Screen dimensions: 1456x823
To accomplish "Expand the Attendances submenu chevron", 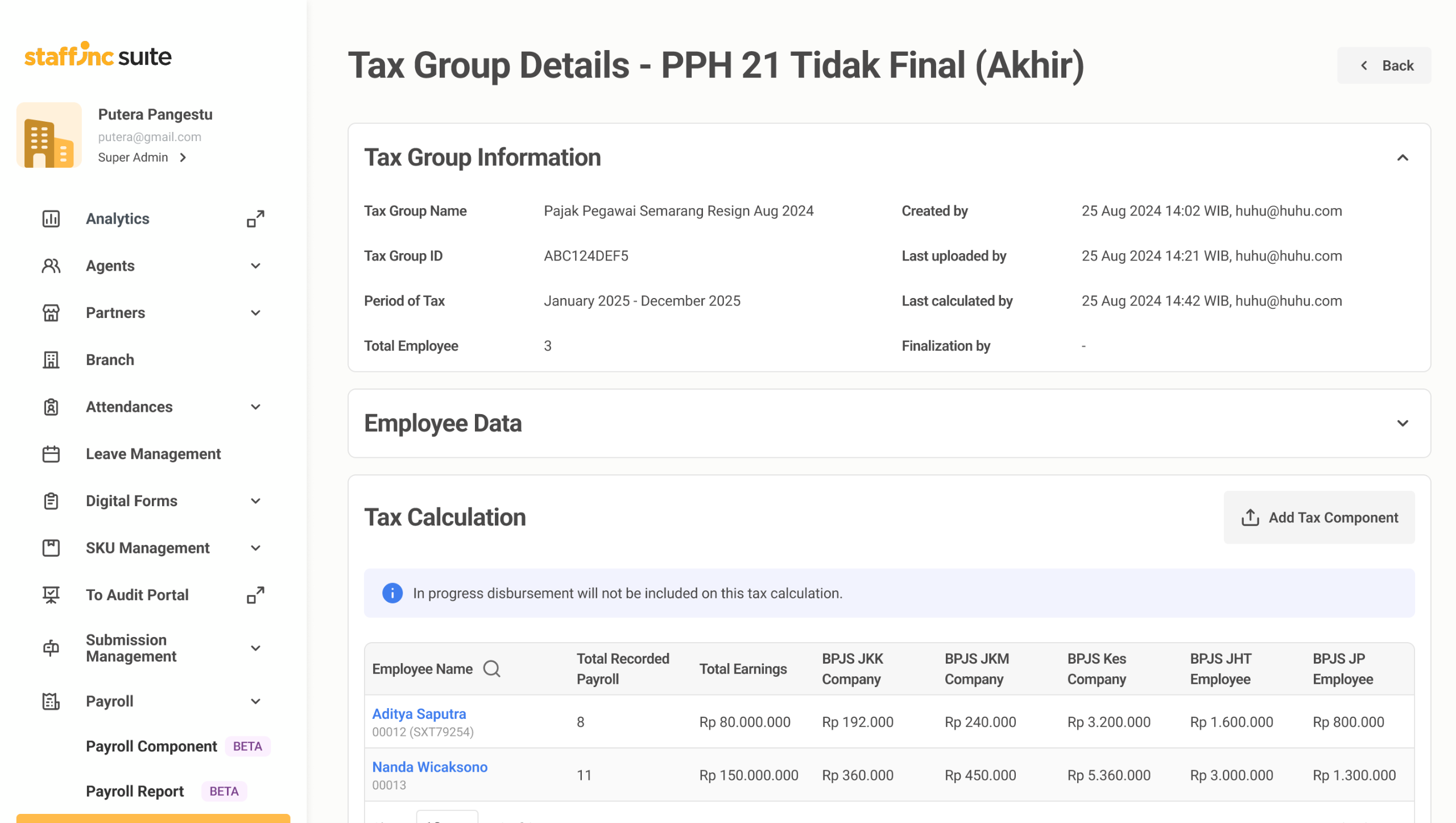I will (255, 407).
